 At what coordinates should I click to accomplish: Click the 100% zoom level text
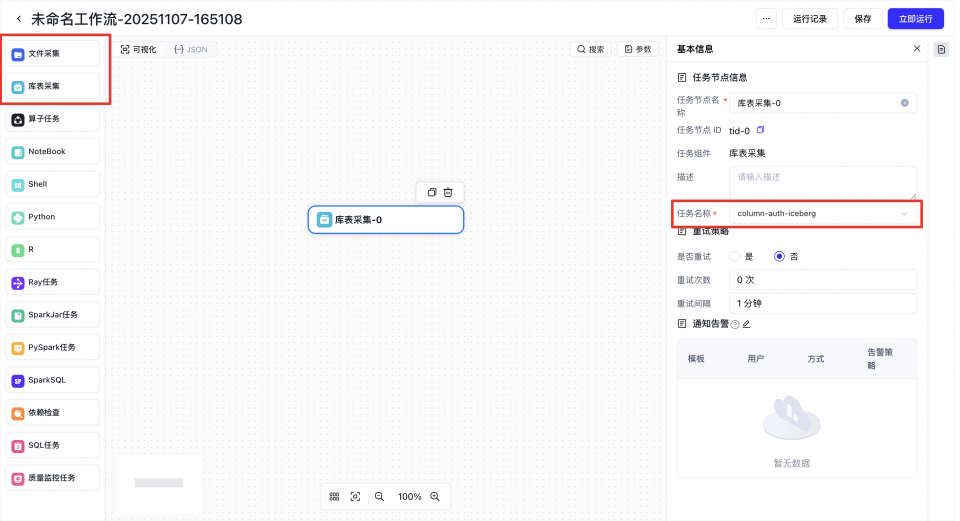409,497
